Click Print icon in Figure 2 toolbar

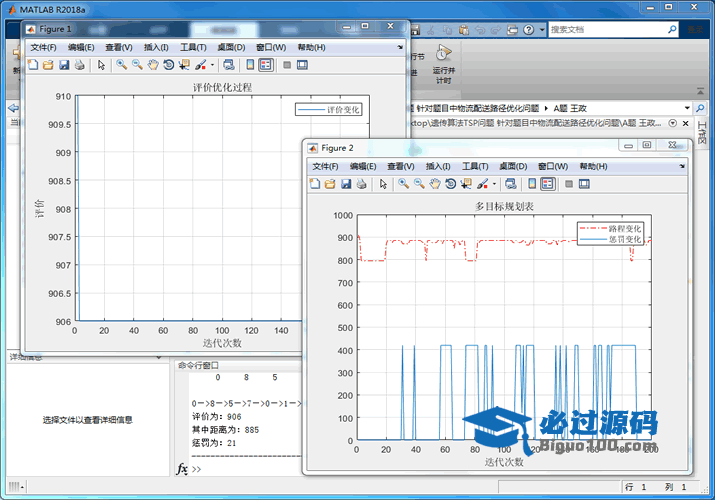(362, 184)
